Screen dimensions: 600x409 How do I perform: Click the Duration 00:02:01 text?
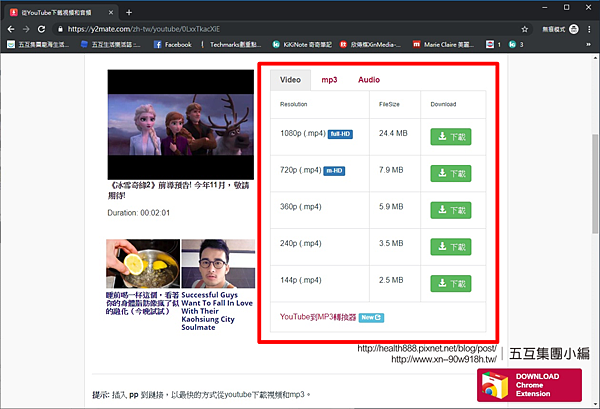click(139, 213)
